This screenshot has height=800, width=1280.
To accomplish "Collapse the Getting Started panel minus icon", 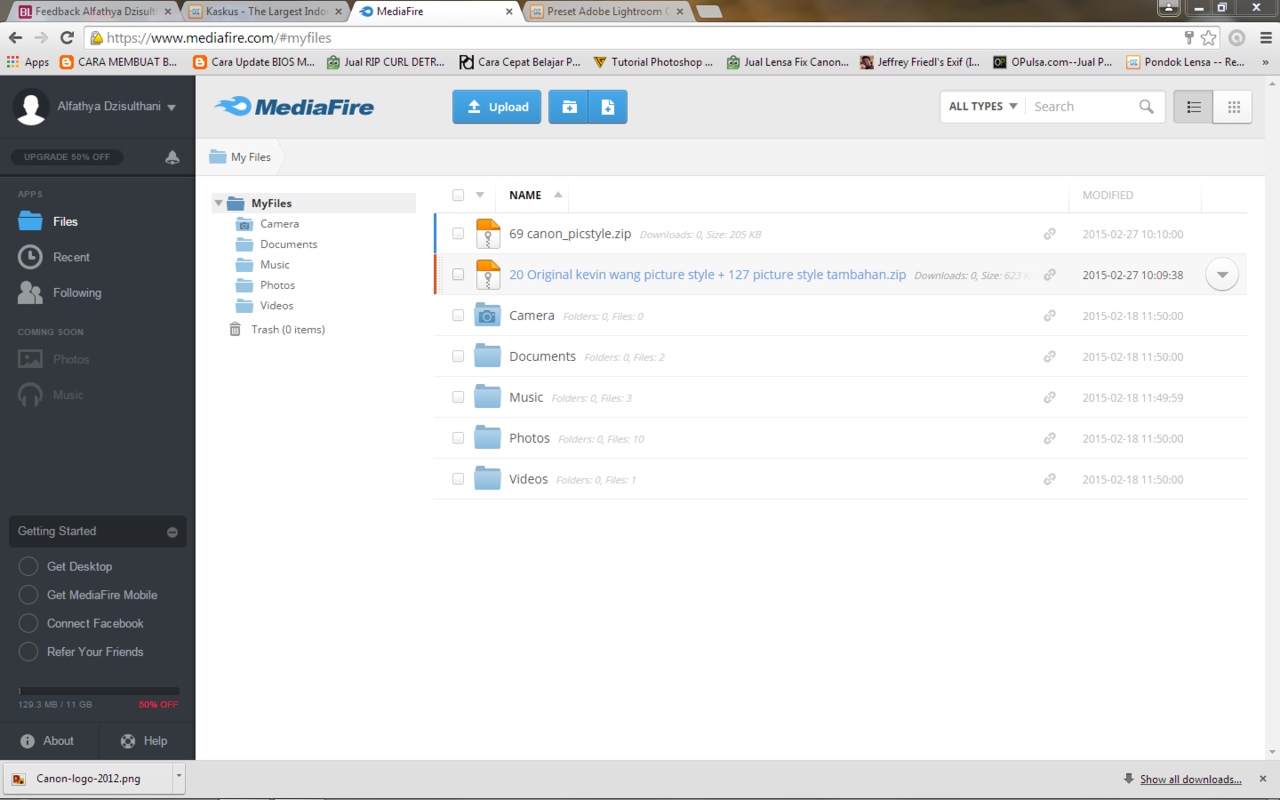I will pos(172,532).
